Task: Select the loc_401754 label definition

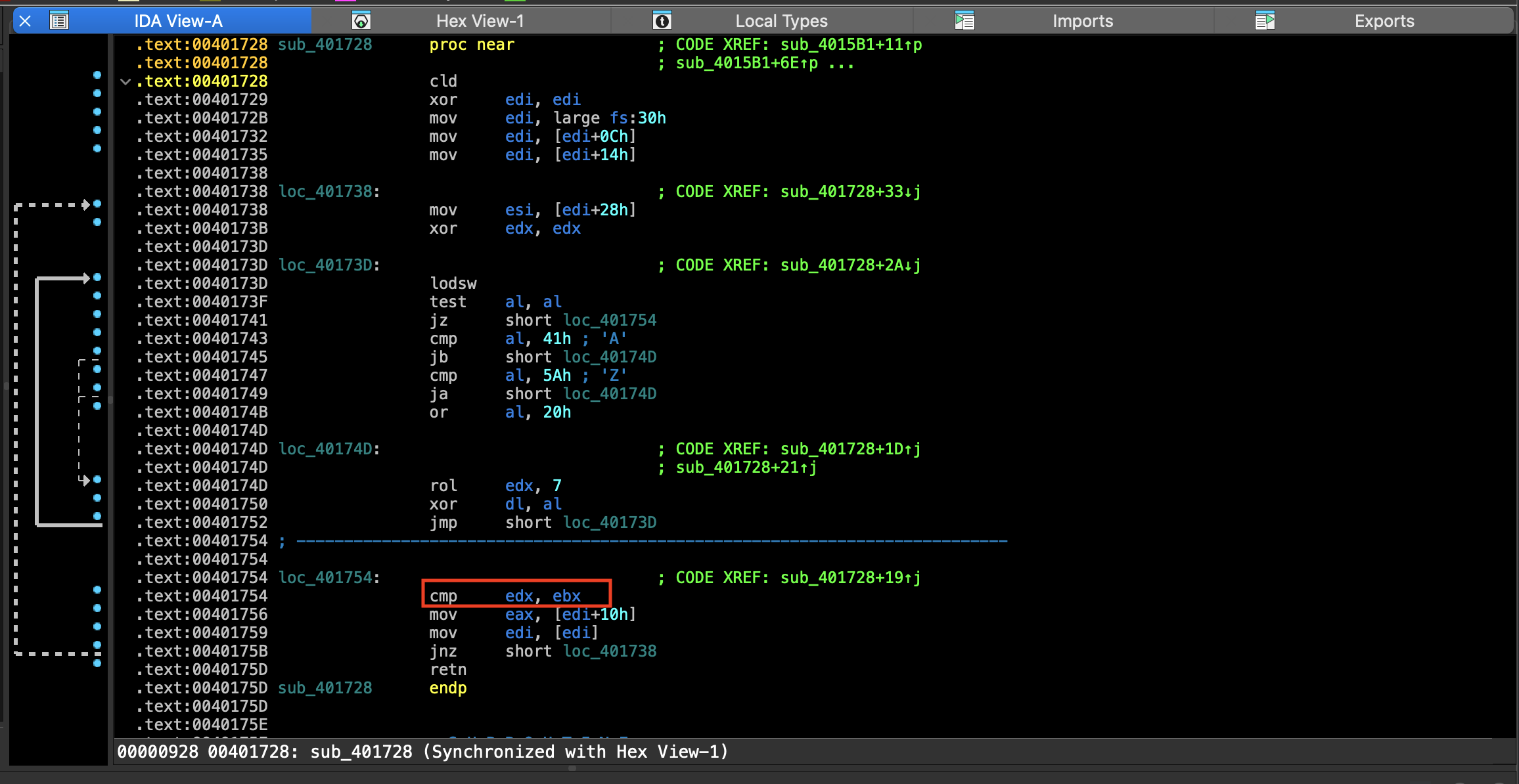Action: 329,578
